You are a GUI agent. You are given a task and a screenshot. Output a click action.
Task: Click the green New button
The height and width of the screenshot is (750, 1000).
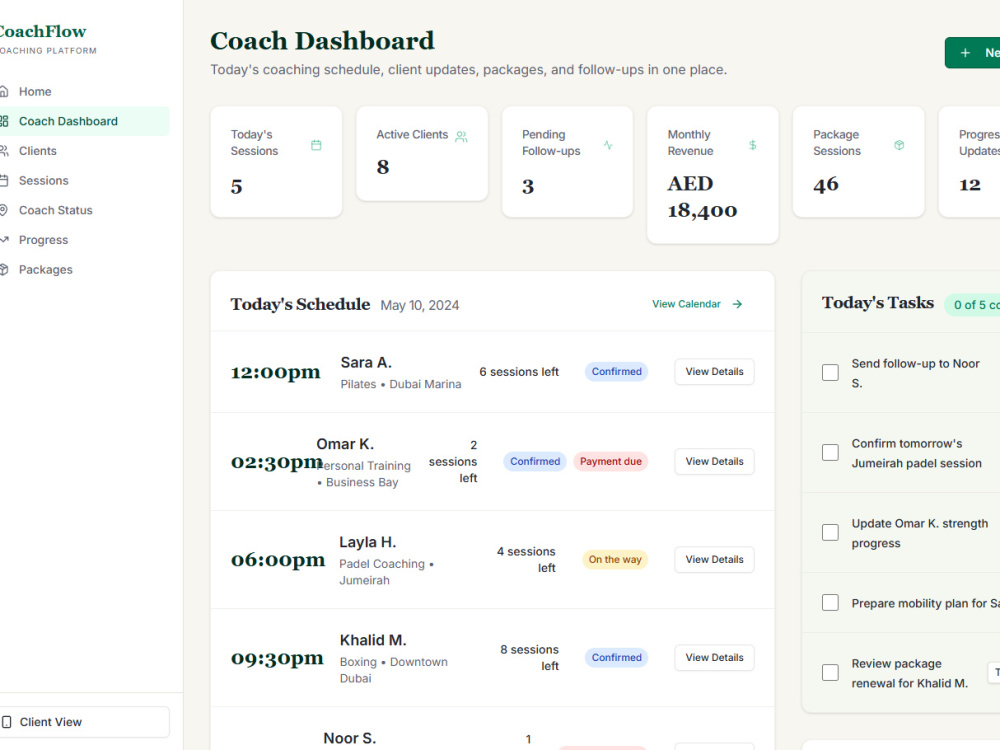(973, 53)
